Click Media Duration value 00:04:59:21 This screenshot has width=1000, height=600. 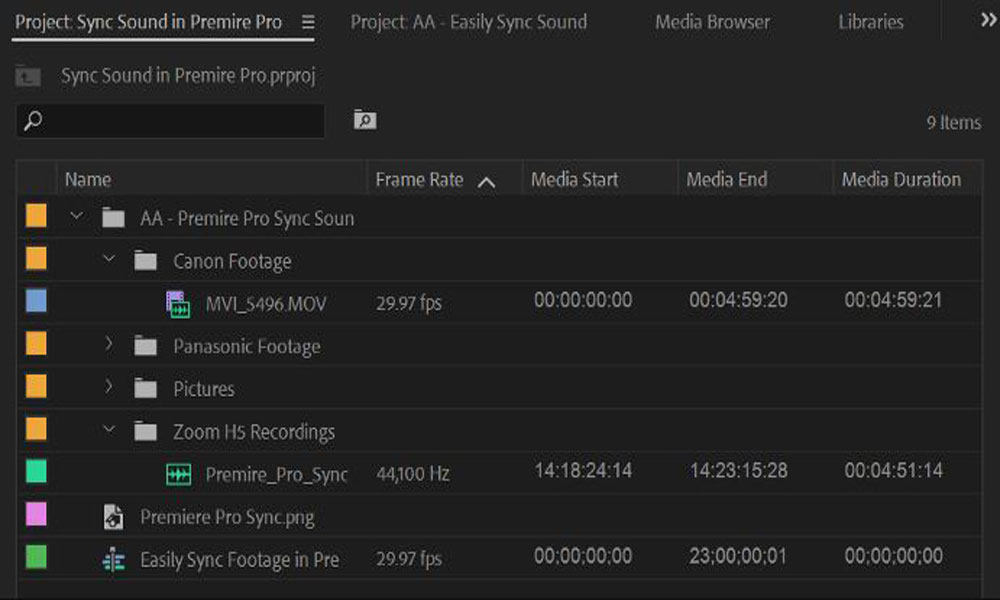[893, 300]
